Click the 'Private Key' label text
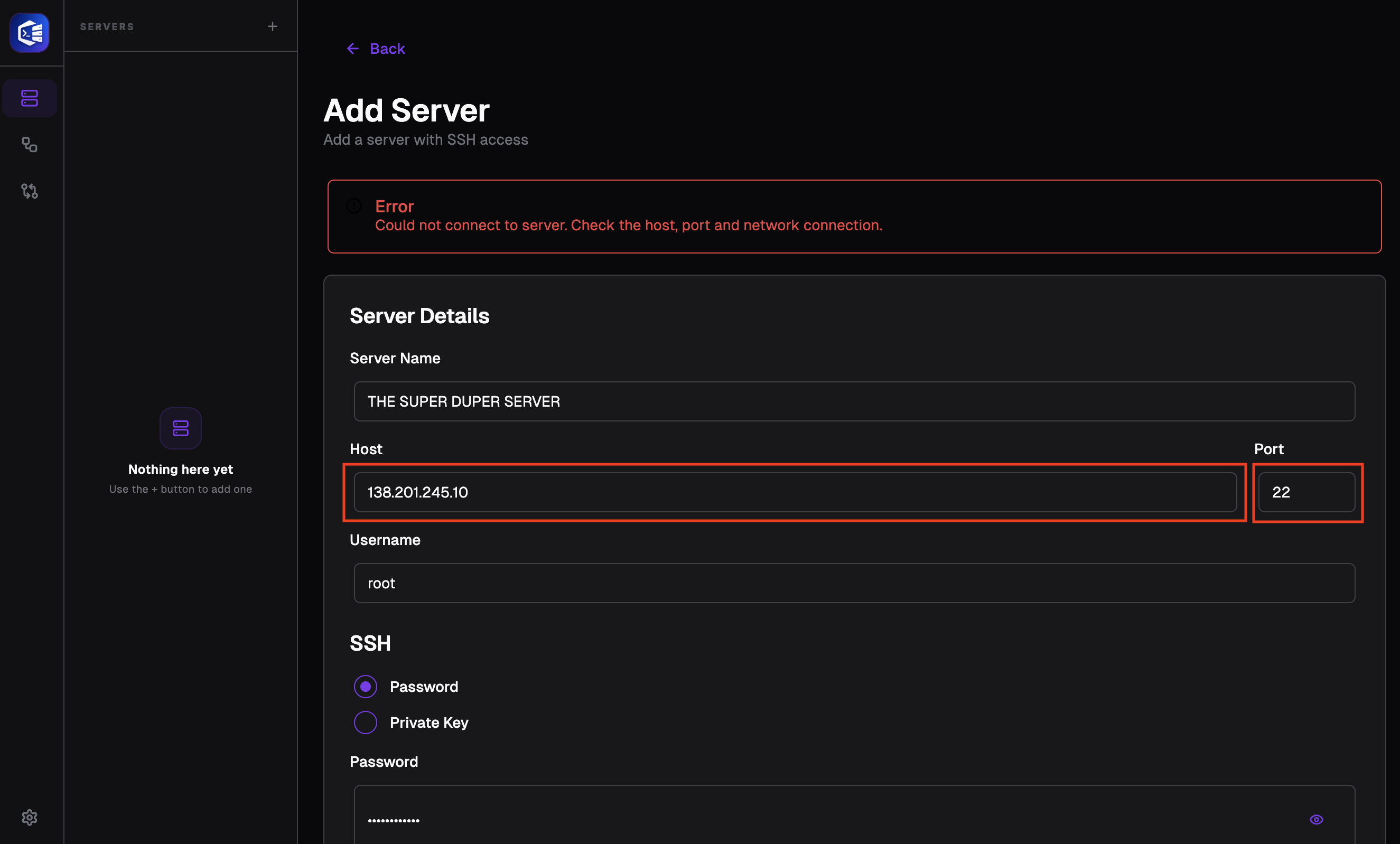This screenshot has height=844, width=1400. (429, 723)
